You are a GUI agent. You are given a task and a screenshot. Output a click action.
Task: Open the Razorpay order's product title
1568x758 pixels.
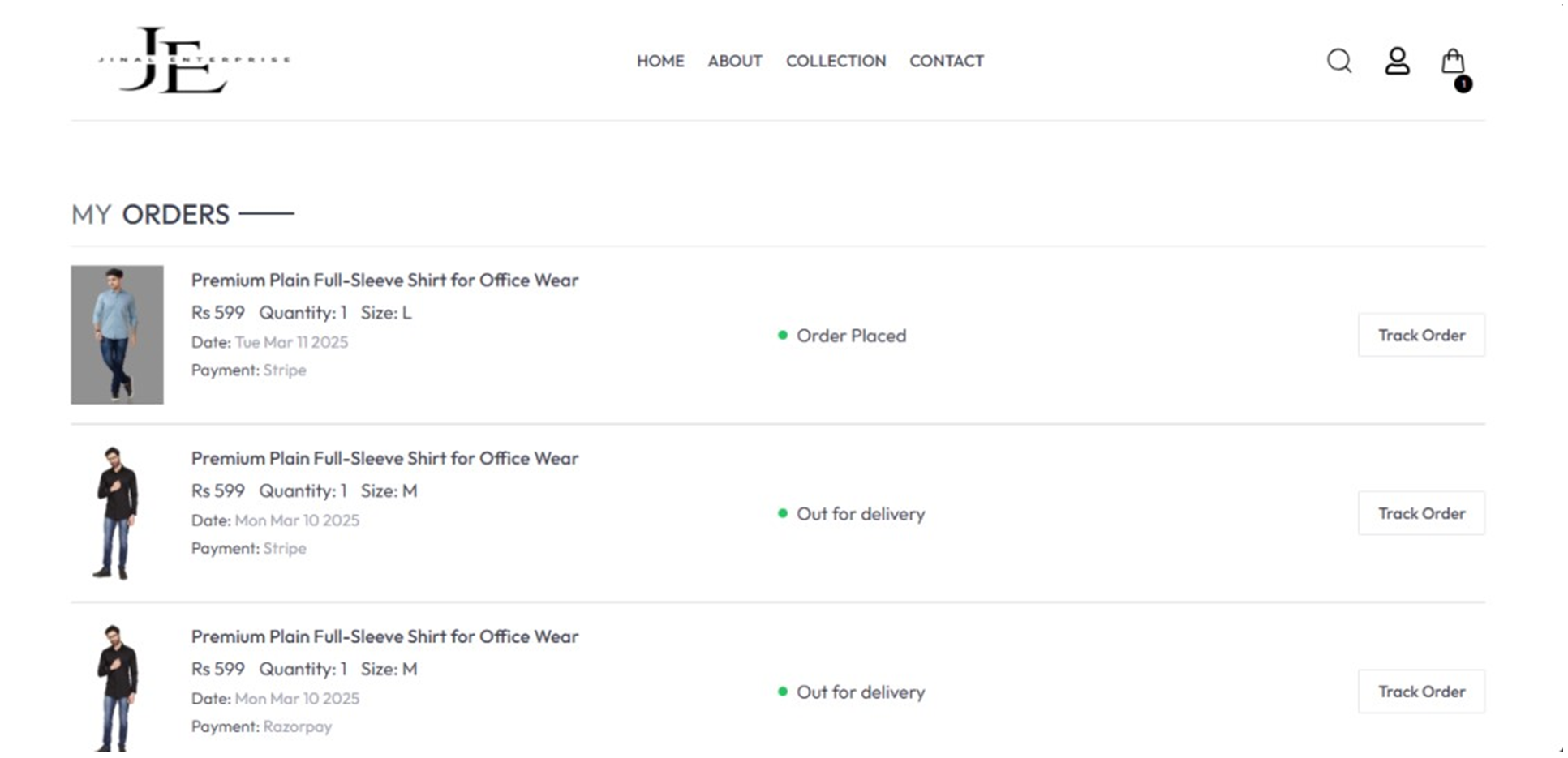(384, 637)
